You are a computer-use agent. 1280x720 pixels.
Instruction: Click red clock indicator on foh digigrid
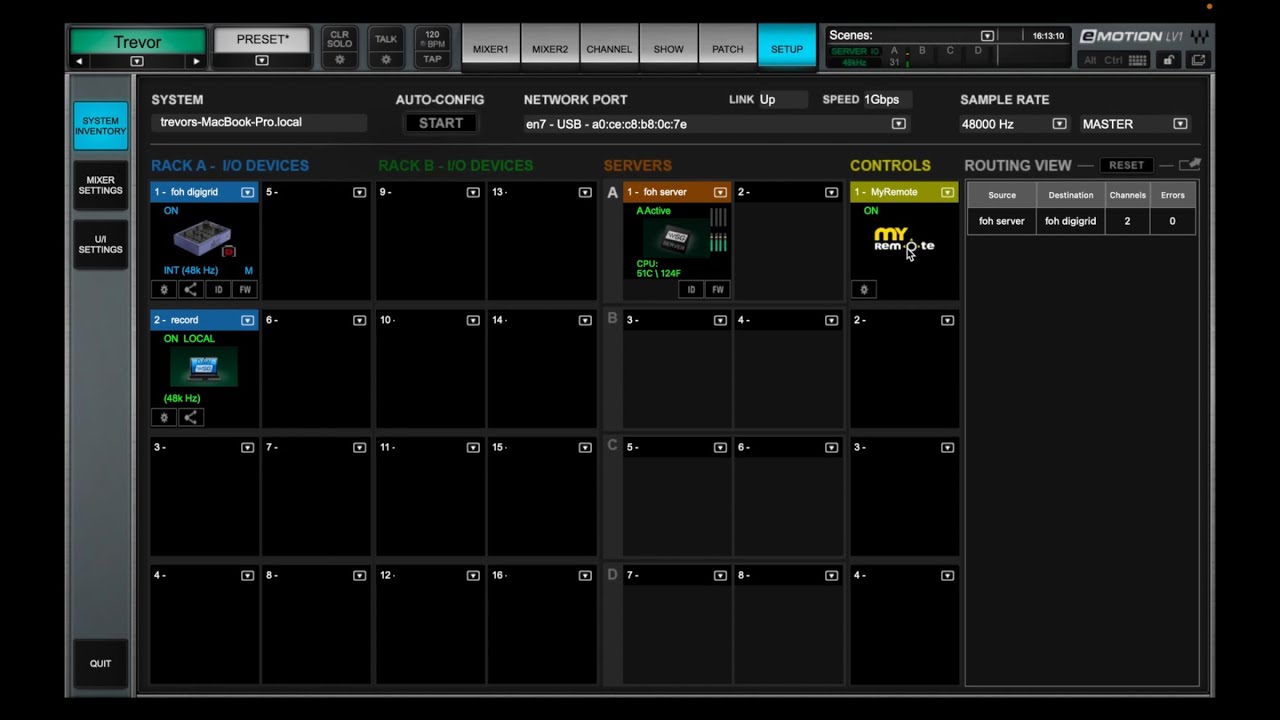click(229, 251)
